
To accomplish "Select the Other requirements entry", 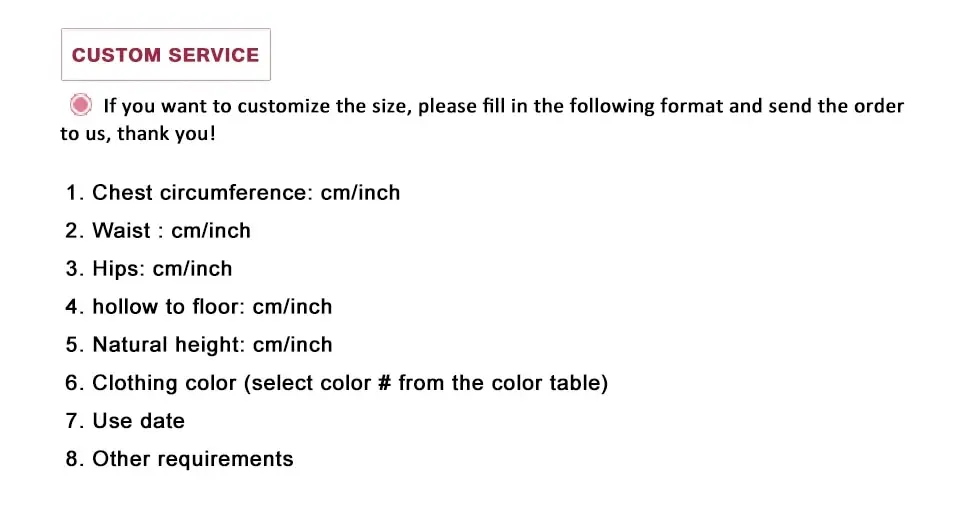I will 179,459.
